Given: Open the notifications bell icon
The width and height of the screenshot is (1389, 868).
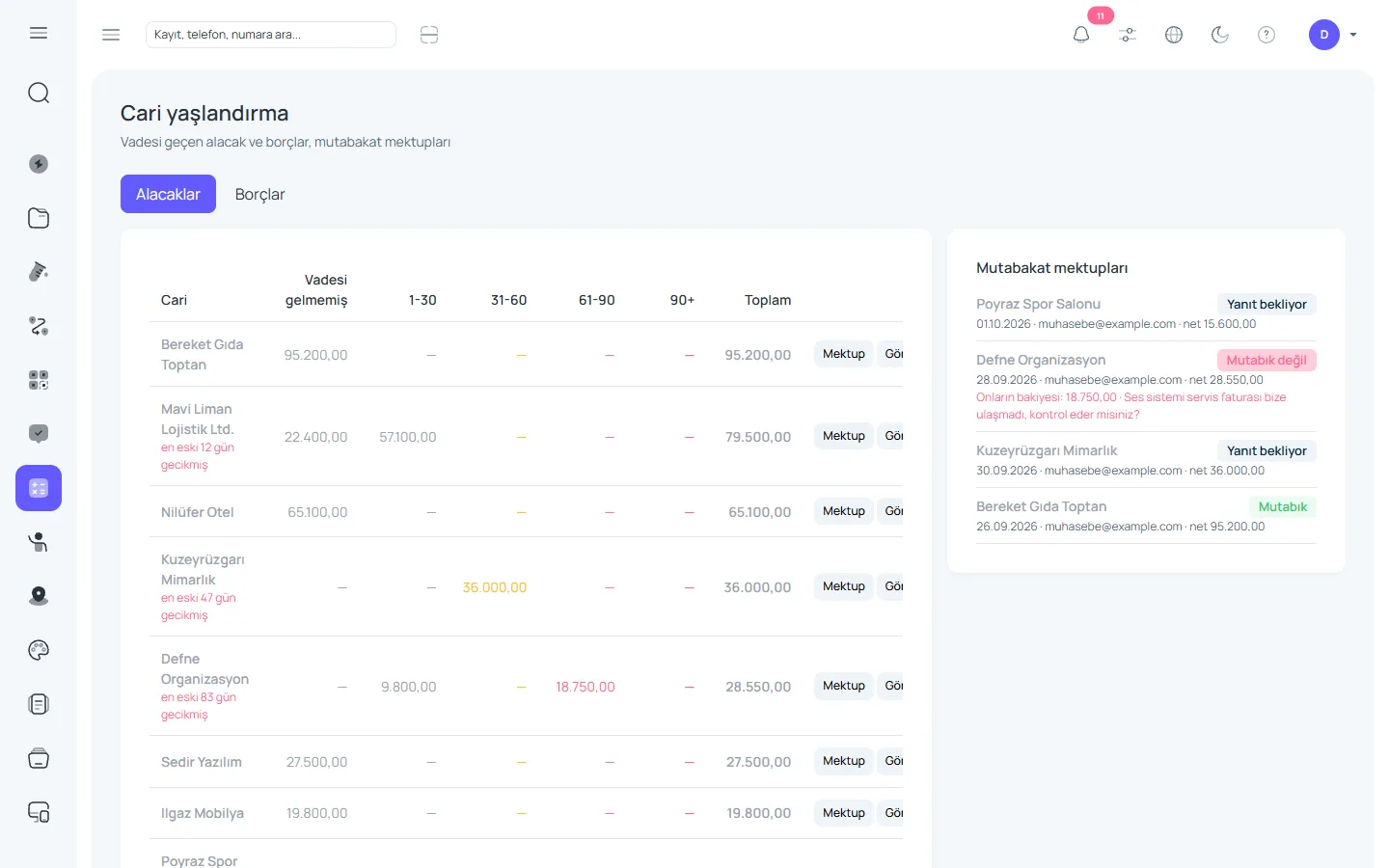Looking at the screenshot, I should pyautogui.click(x=1081, y=35).
